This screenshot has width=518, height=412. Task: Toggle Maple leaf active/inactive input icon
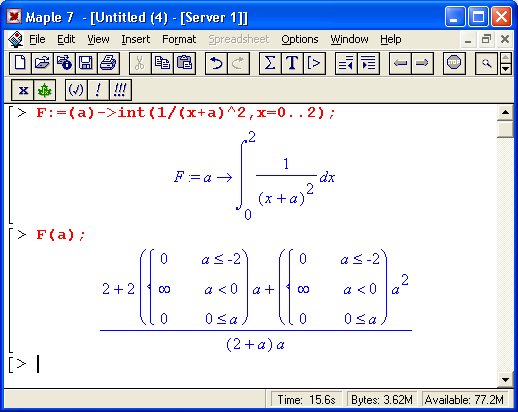coord(44,90)
